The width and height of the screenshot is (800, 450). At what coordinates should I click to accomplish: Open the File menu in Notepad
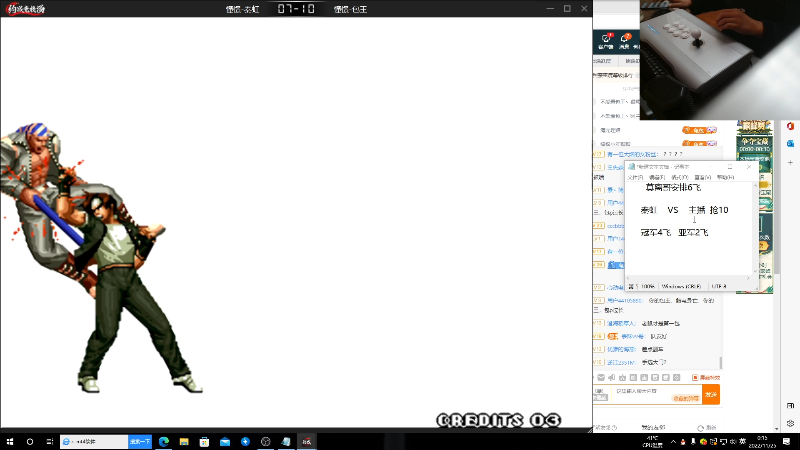635,178
